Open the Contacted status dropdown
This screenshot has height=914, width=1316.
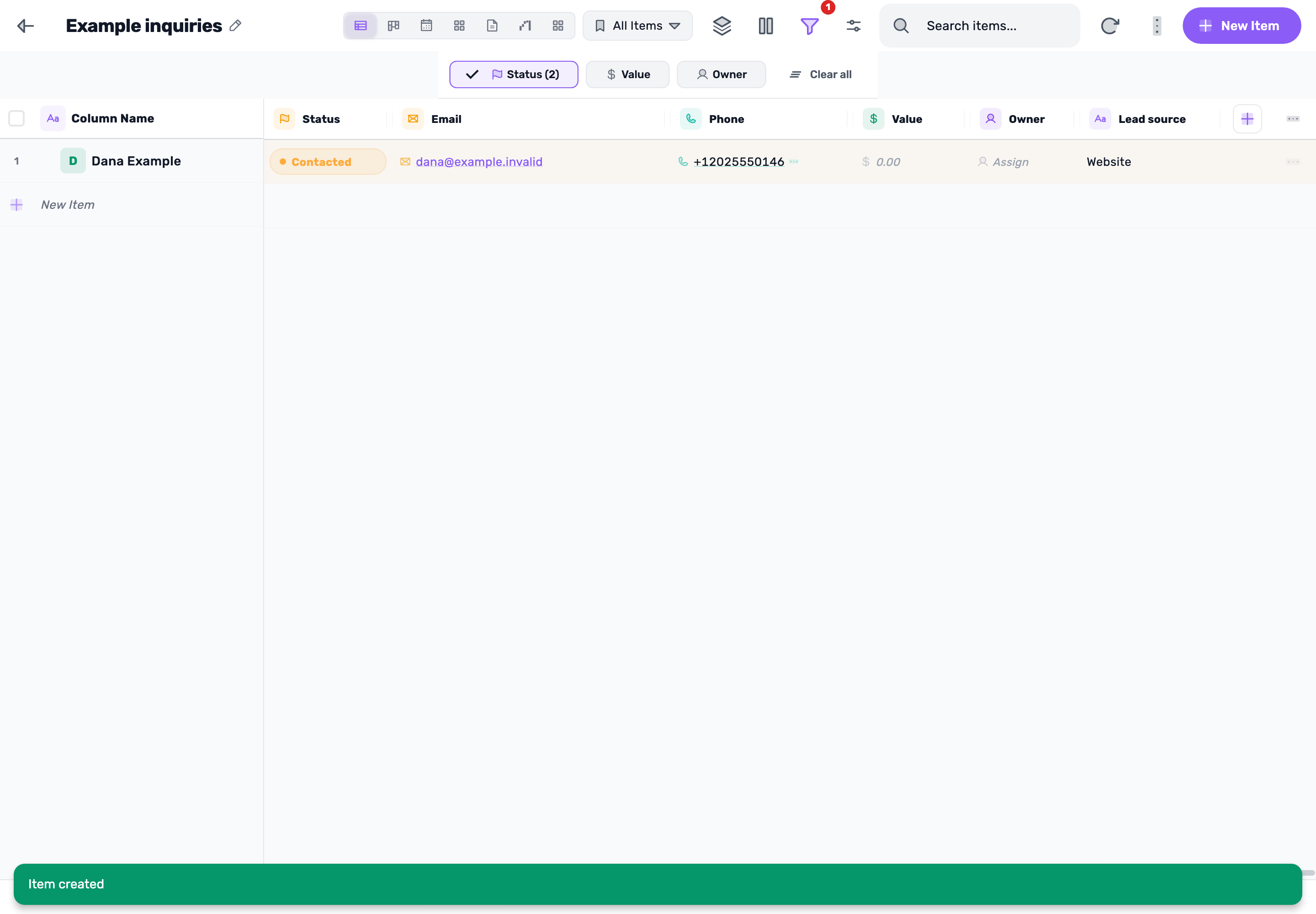[328, 162]
